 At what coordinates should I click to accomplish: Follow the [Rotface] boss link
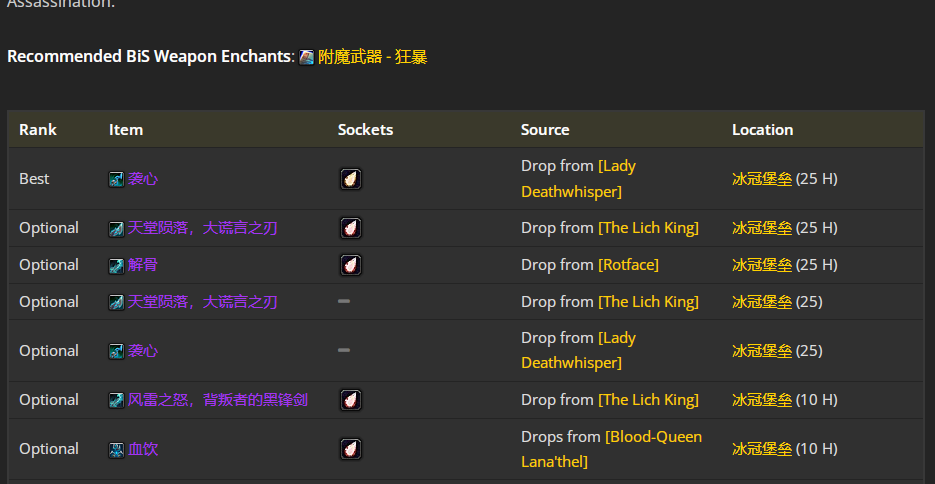tap(628, 265)
